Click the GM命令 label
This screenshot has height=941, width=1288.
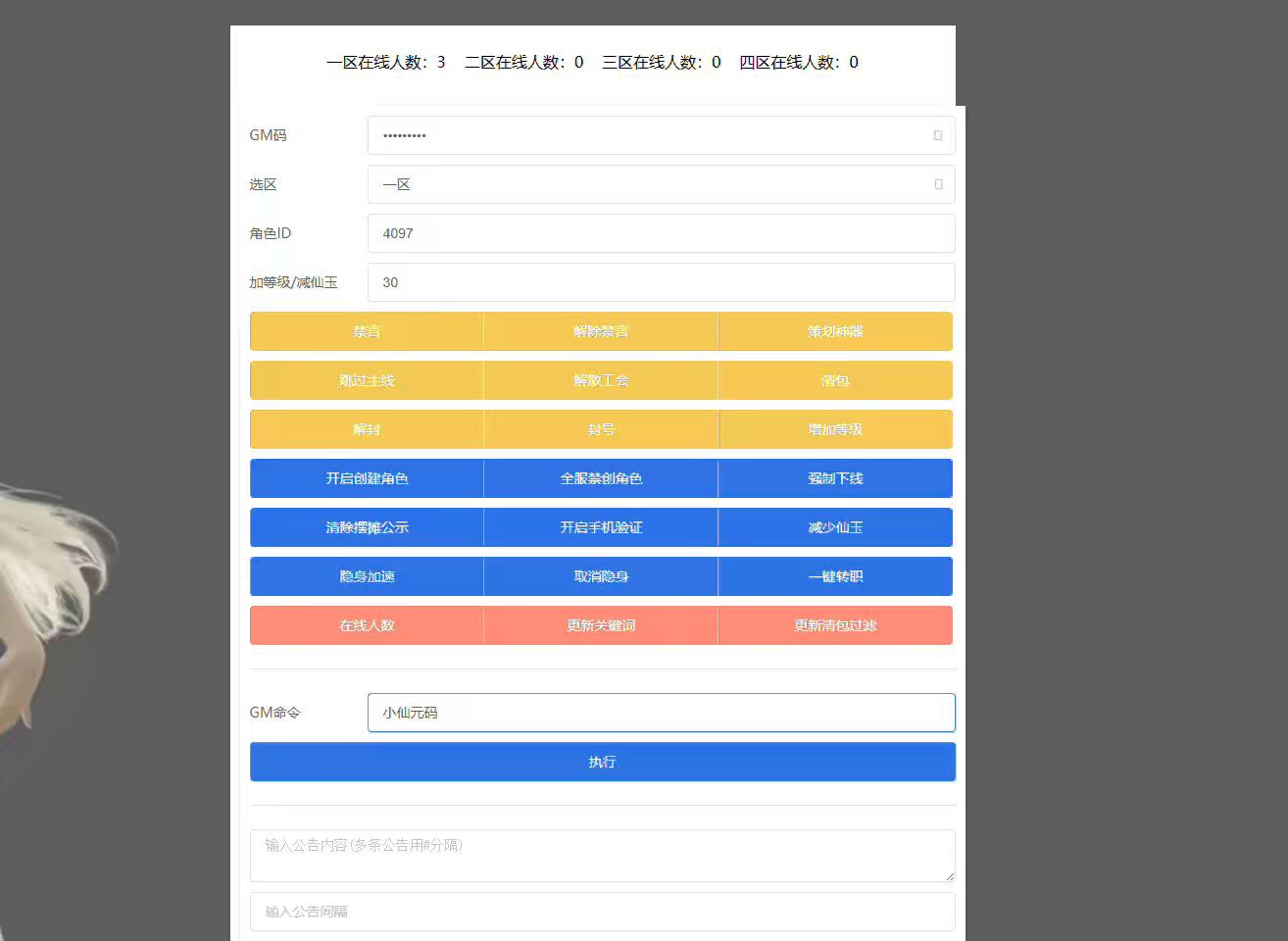(x=274, y=713)
